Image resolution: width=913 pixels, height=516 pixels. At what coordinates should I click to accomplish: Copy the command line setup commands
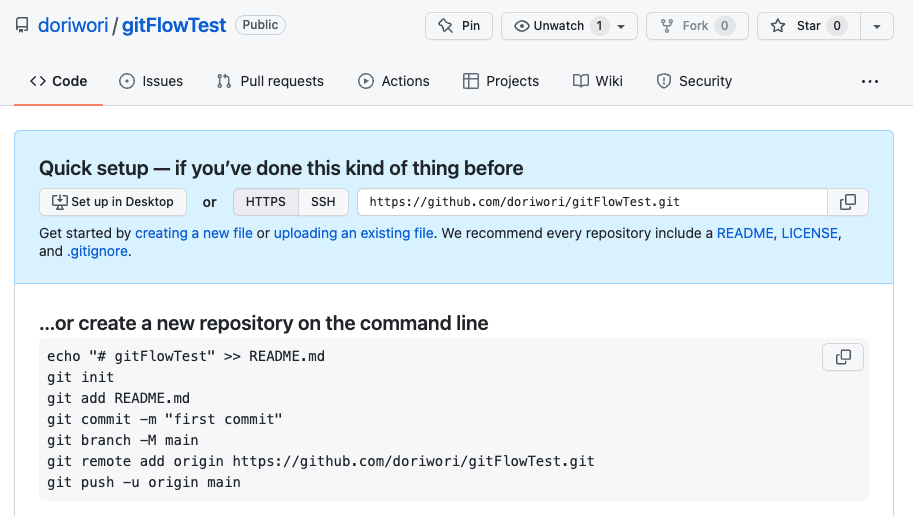tap(843, 357)
